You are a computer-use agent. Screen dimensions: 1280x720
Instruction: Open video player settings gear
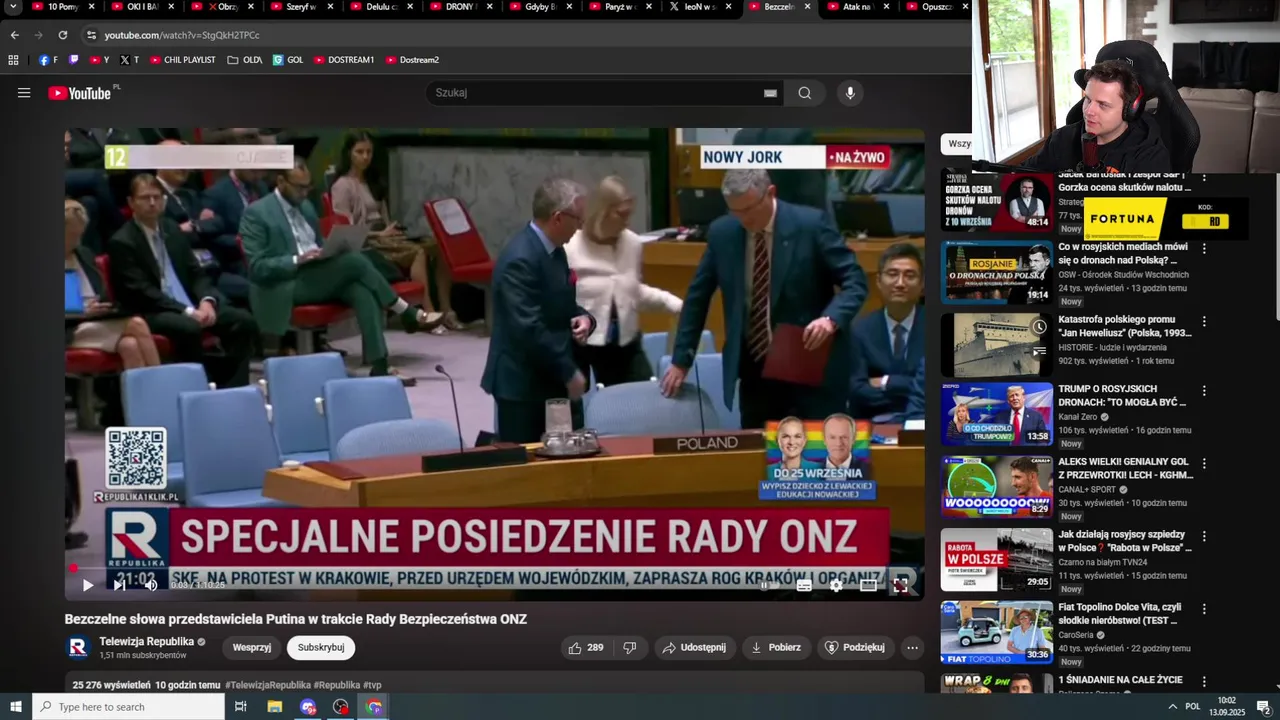[x=836, y=585]
